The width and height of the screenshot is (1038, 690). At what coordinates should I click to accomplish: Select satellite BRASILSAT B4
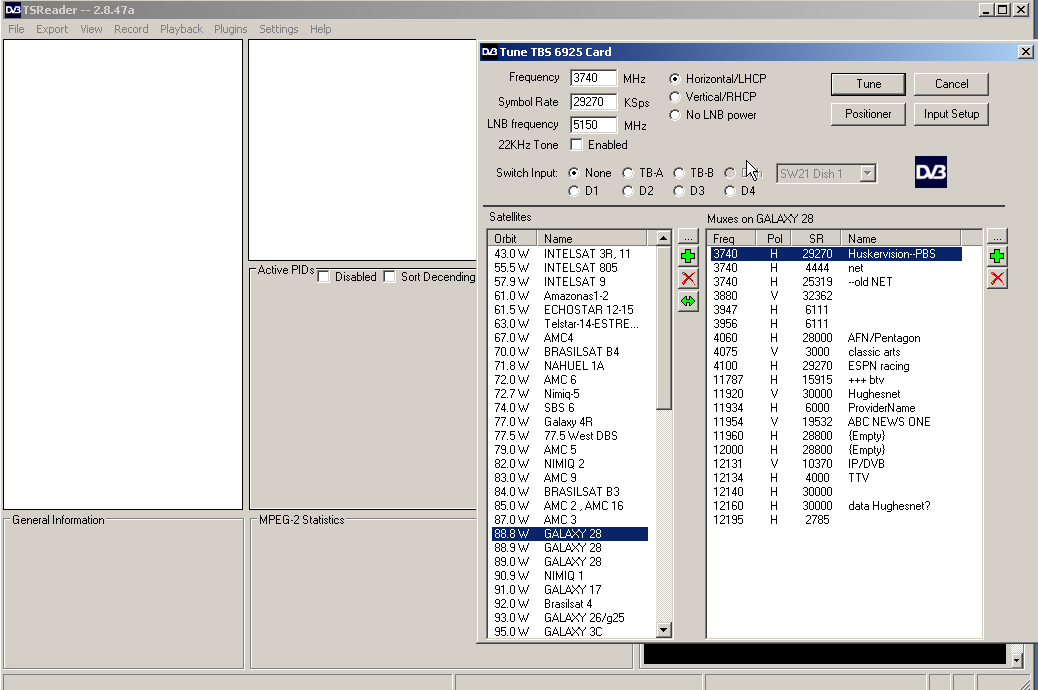pos(569,352)
